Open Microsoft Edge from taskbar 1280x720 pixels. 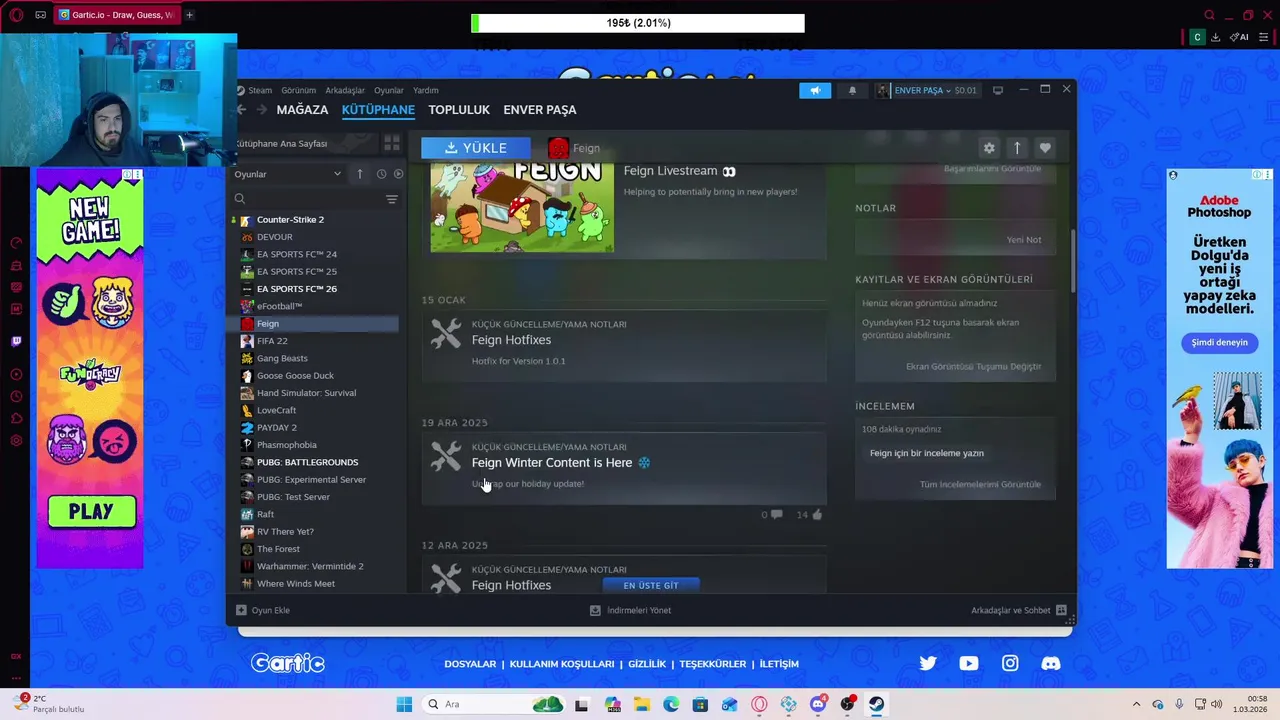671,704
